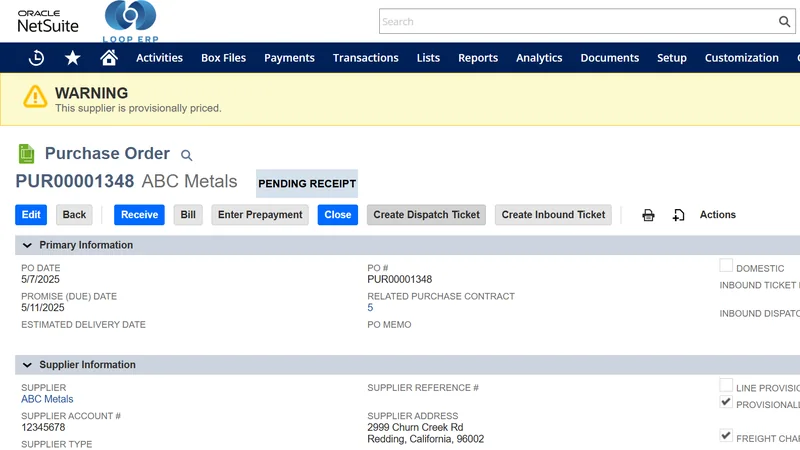
Task: Open the Documents menu
Action: (610, 58)
